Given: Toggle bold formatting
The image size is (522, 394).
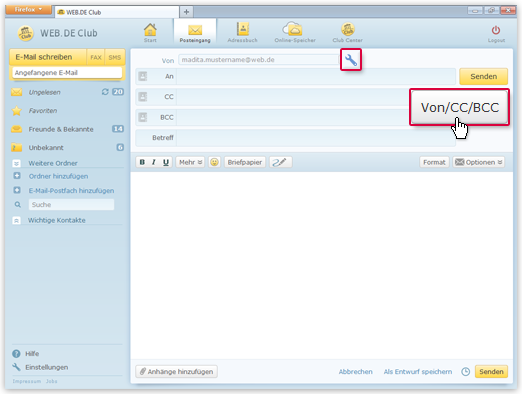Looking at the screenshot, I should 142,162.
